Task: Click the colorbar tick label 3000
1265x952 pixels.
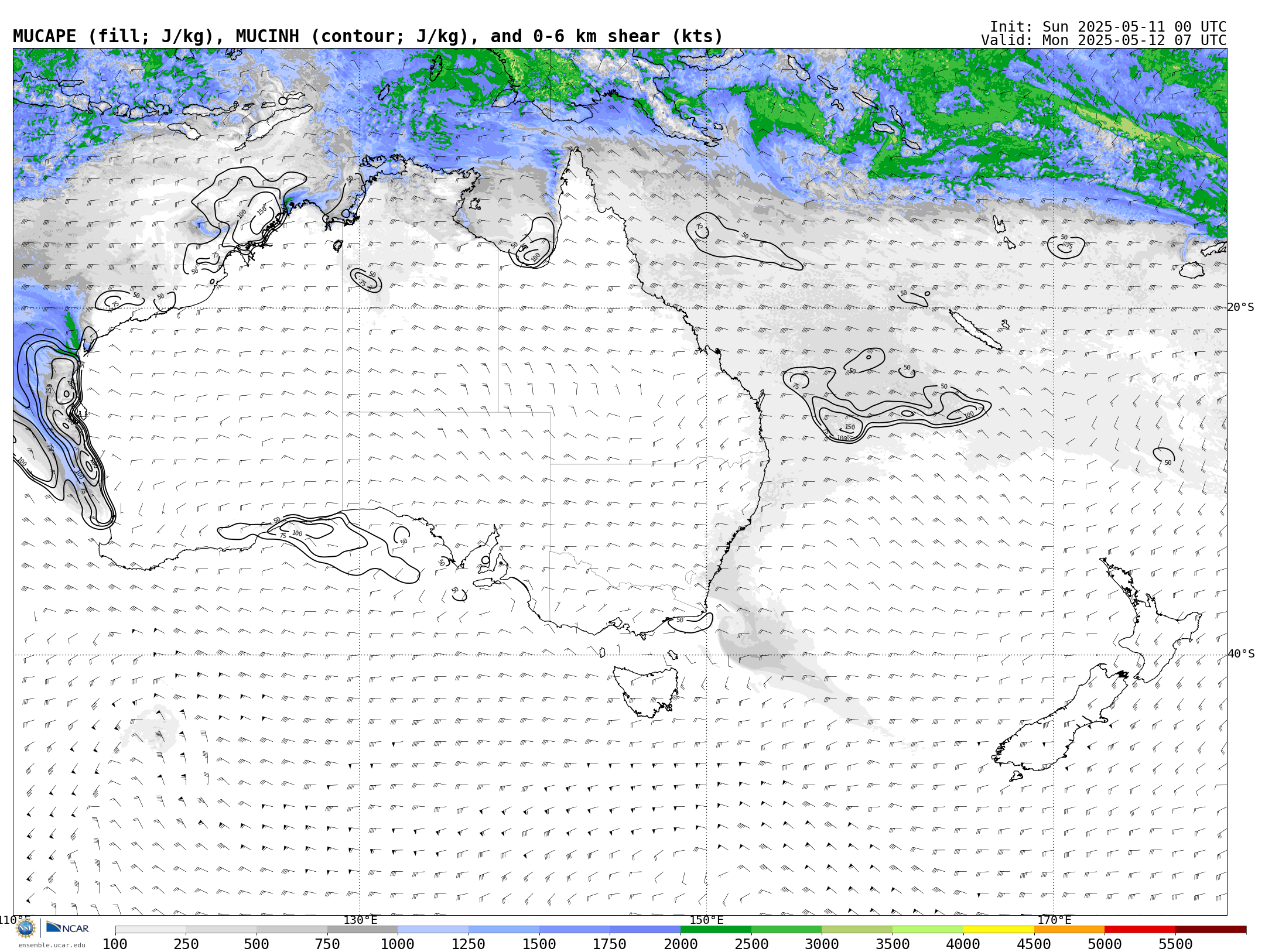Action: [822, 944]
